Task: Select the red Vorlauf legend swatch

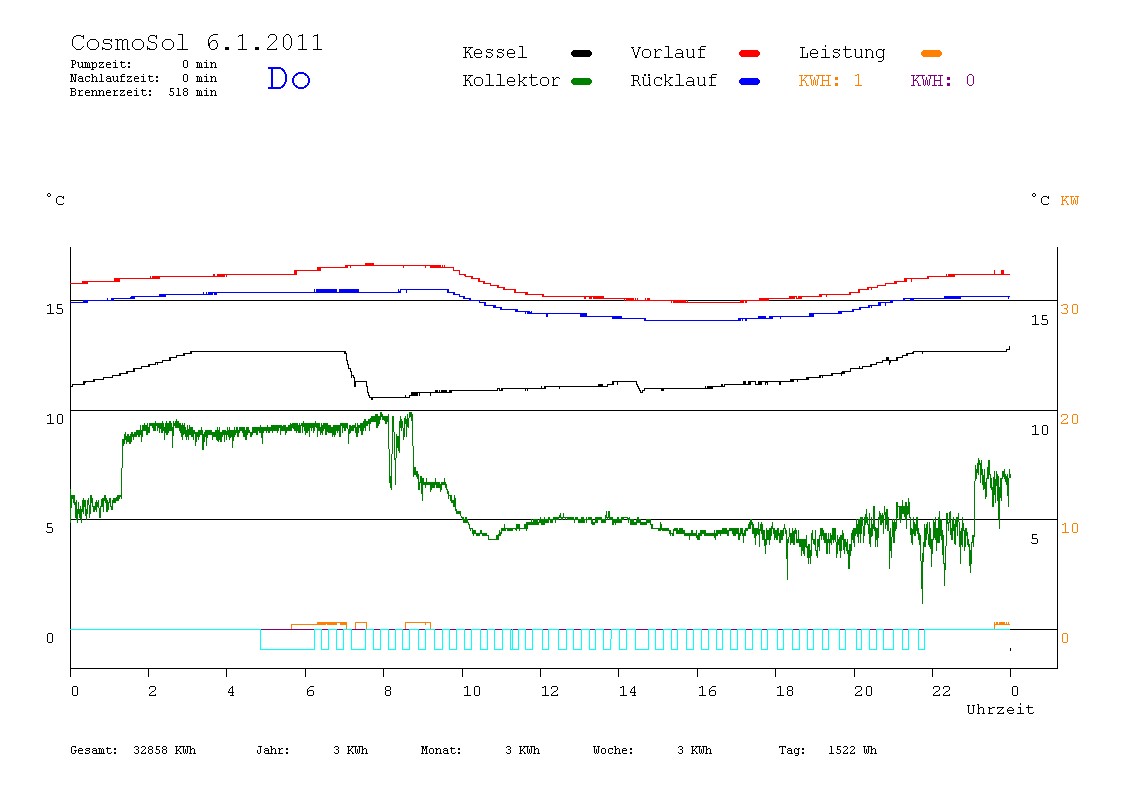Action: [x=750, y=53]
